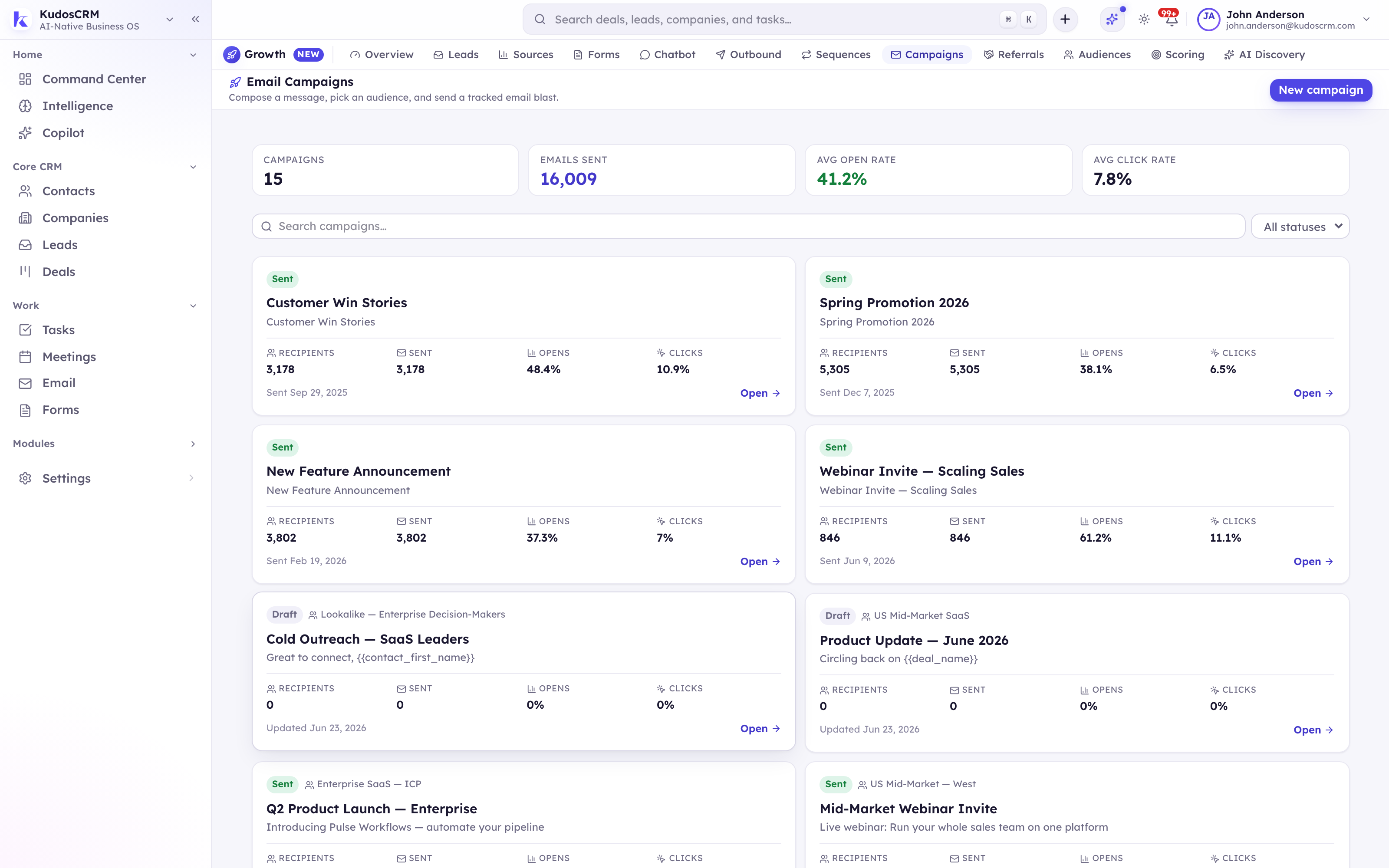Click the KudosCRM logo

coord(21,20)
